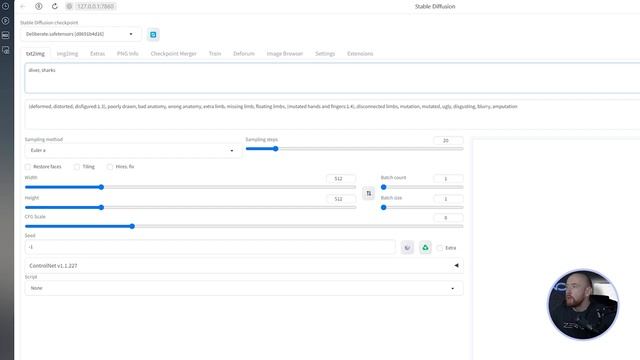Enable Restore faces checkbox
640x360 pixels.
click(28, 167)
